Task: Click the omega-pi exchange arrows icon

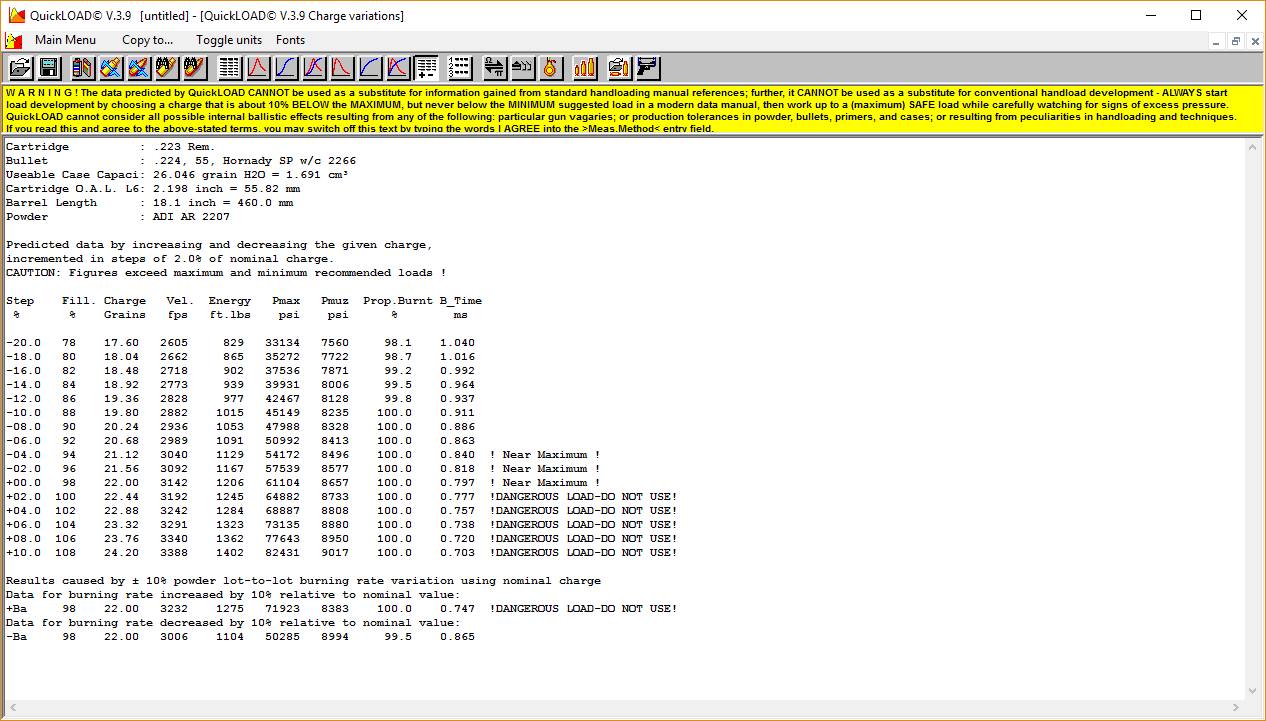Action: pyautogui.click(x=495, y=68)
